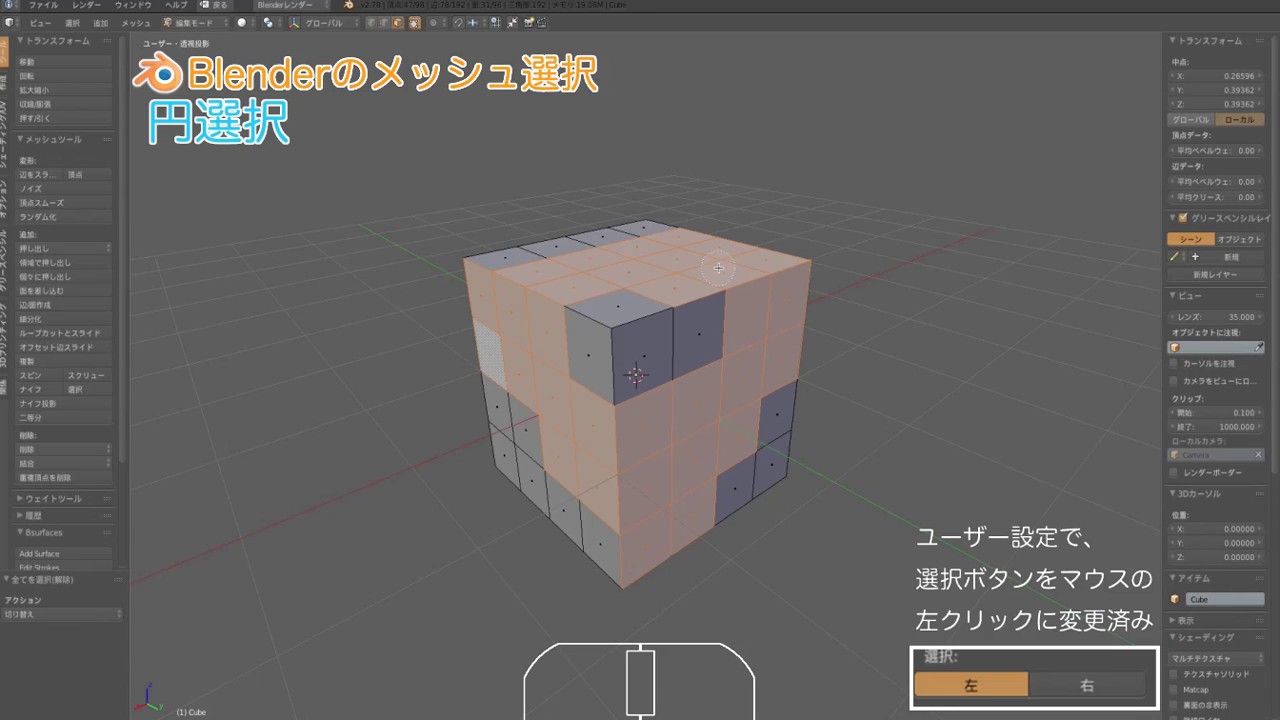
Task: Open the 押し出し dropdown
Action: [65, 248]
